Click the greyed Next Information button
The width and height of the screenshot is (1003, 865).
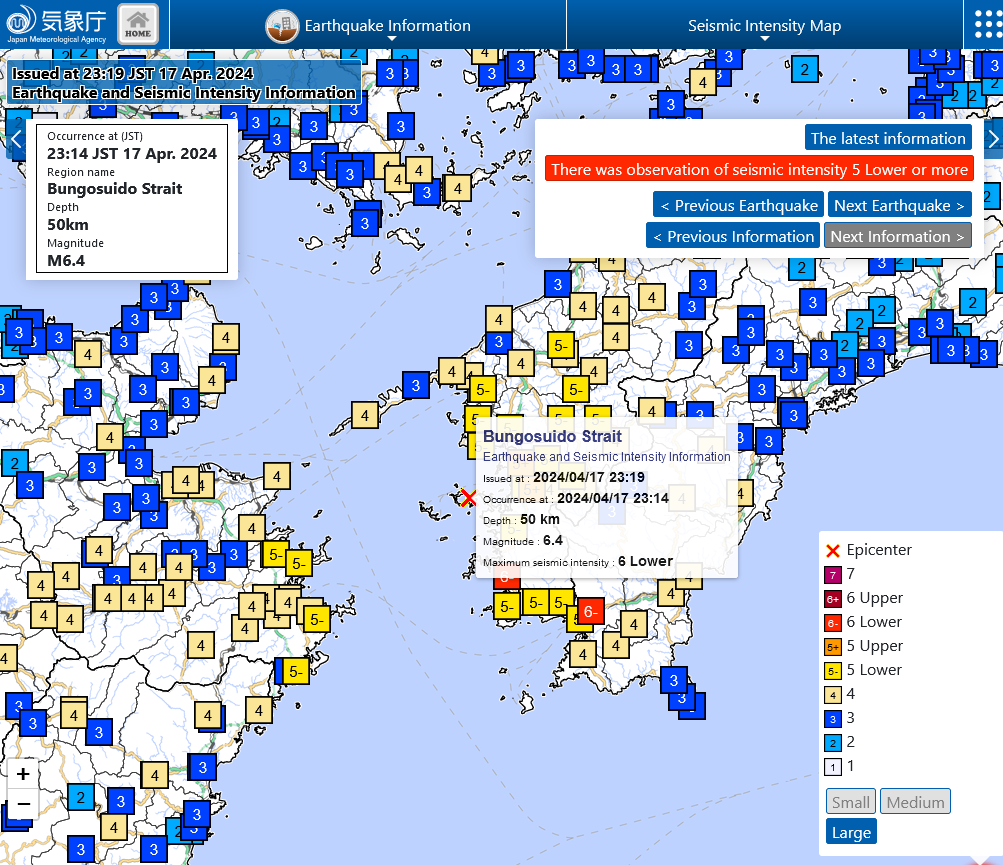point(897,236)
